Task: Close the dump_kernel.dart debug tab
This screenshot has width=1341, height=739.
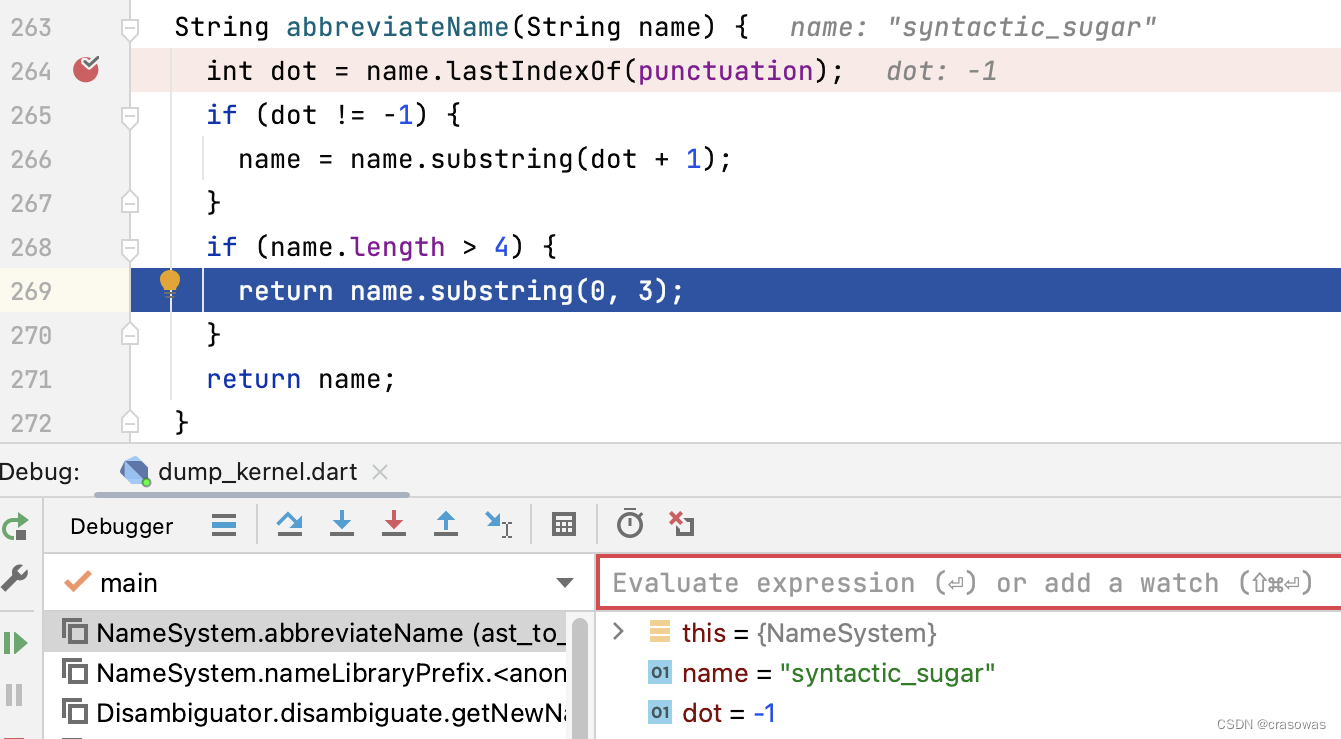Action: click(380, 472)
